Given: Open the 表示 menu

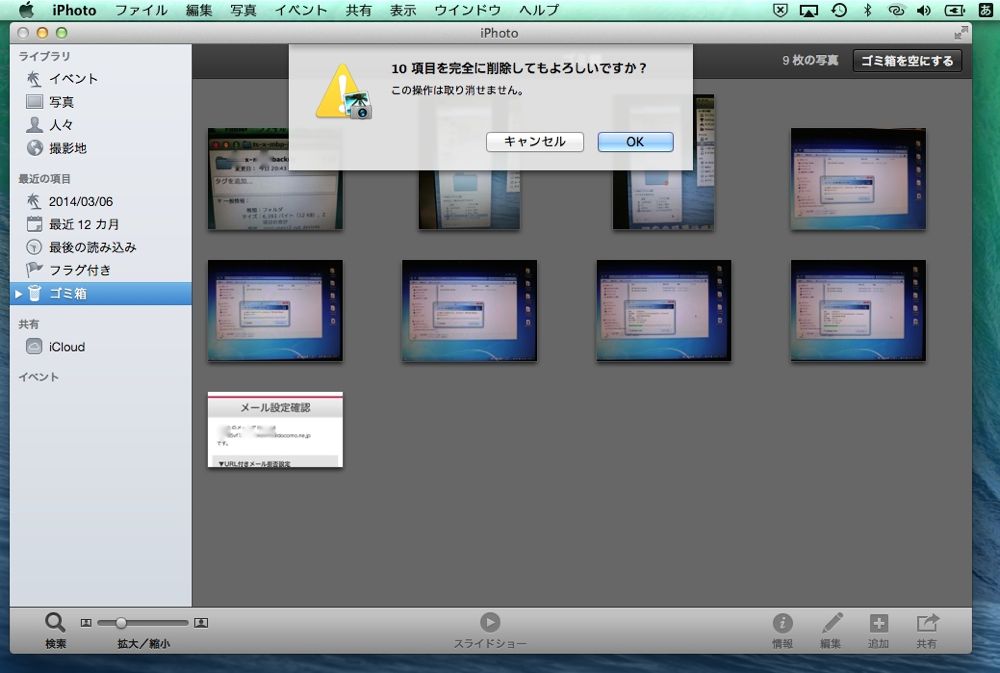Looking at the screenshot, I should [403, 10].
